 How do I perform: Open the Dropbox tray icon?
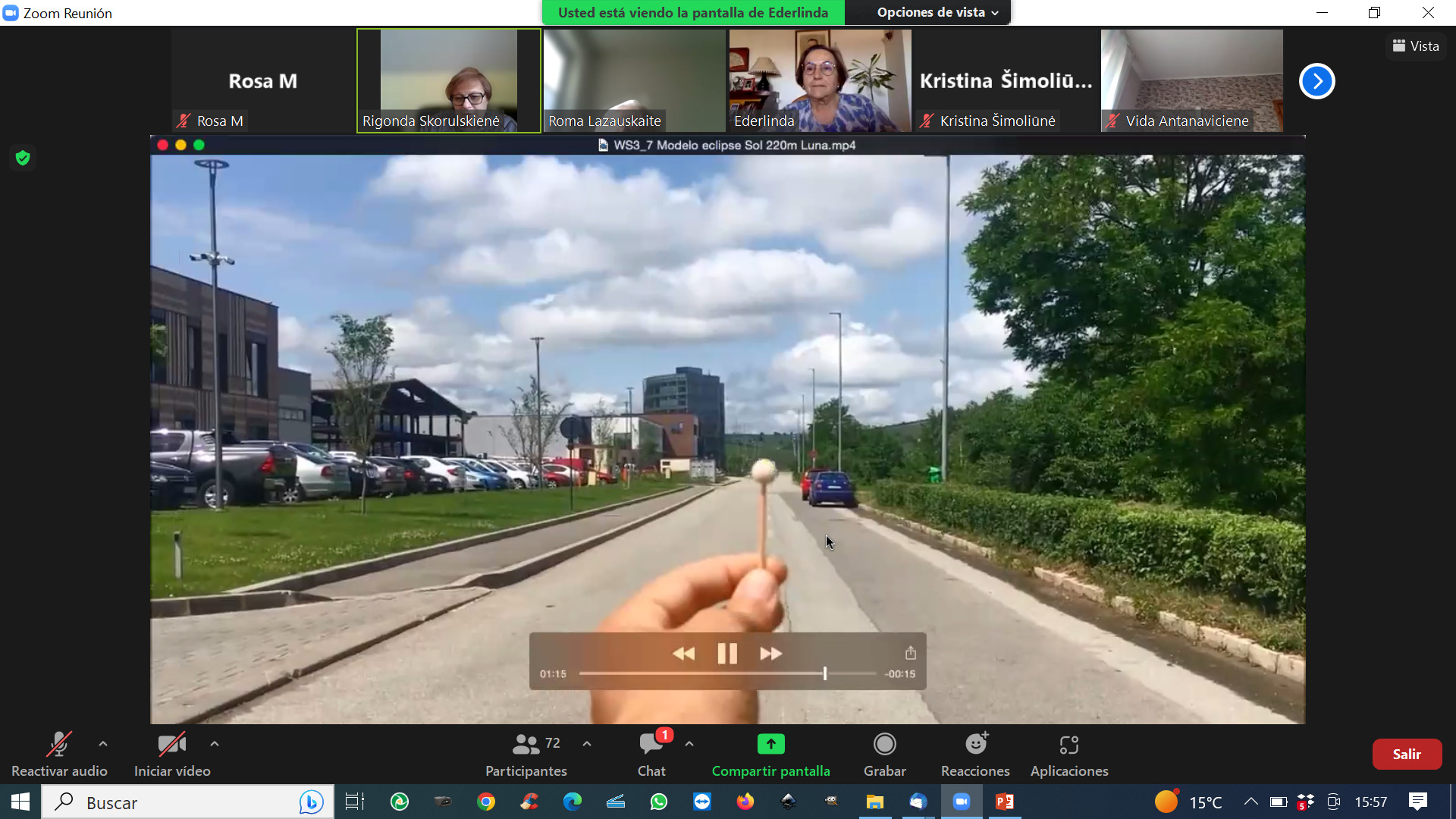pyautogui.click(x=1306, y=802)
